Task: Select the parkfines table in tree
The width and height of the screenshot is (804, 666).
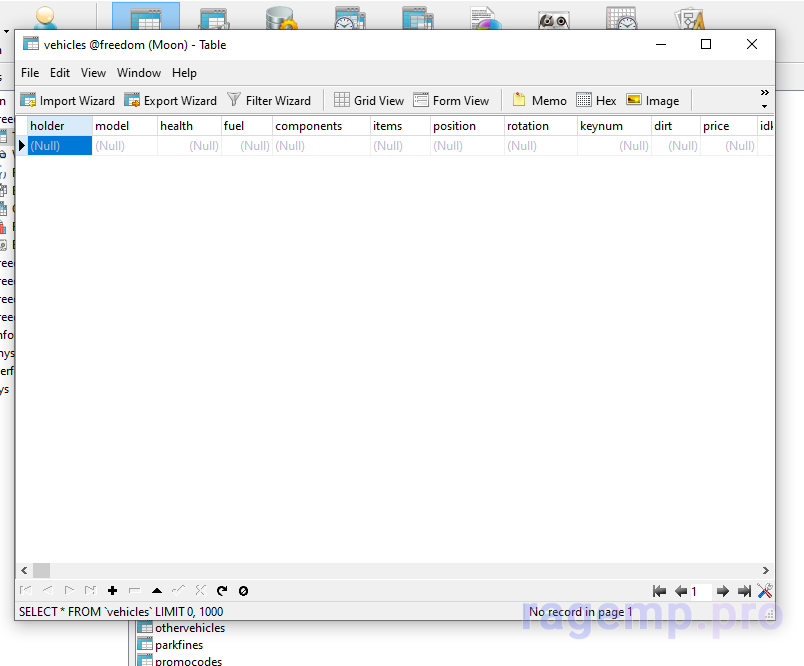Action: click(178, 645)
